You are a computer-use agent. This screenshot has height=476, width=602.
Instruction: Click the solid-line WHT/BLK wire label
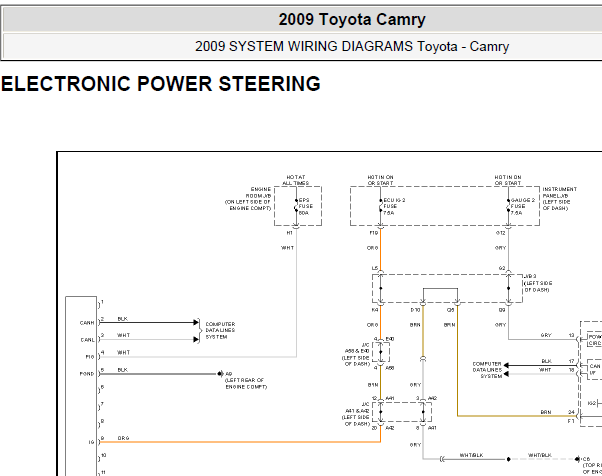point(471,455)
